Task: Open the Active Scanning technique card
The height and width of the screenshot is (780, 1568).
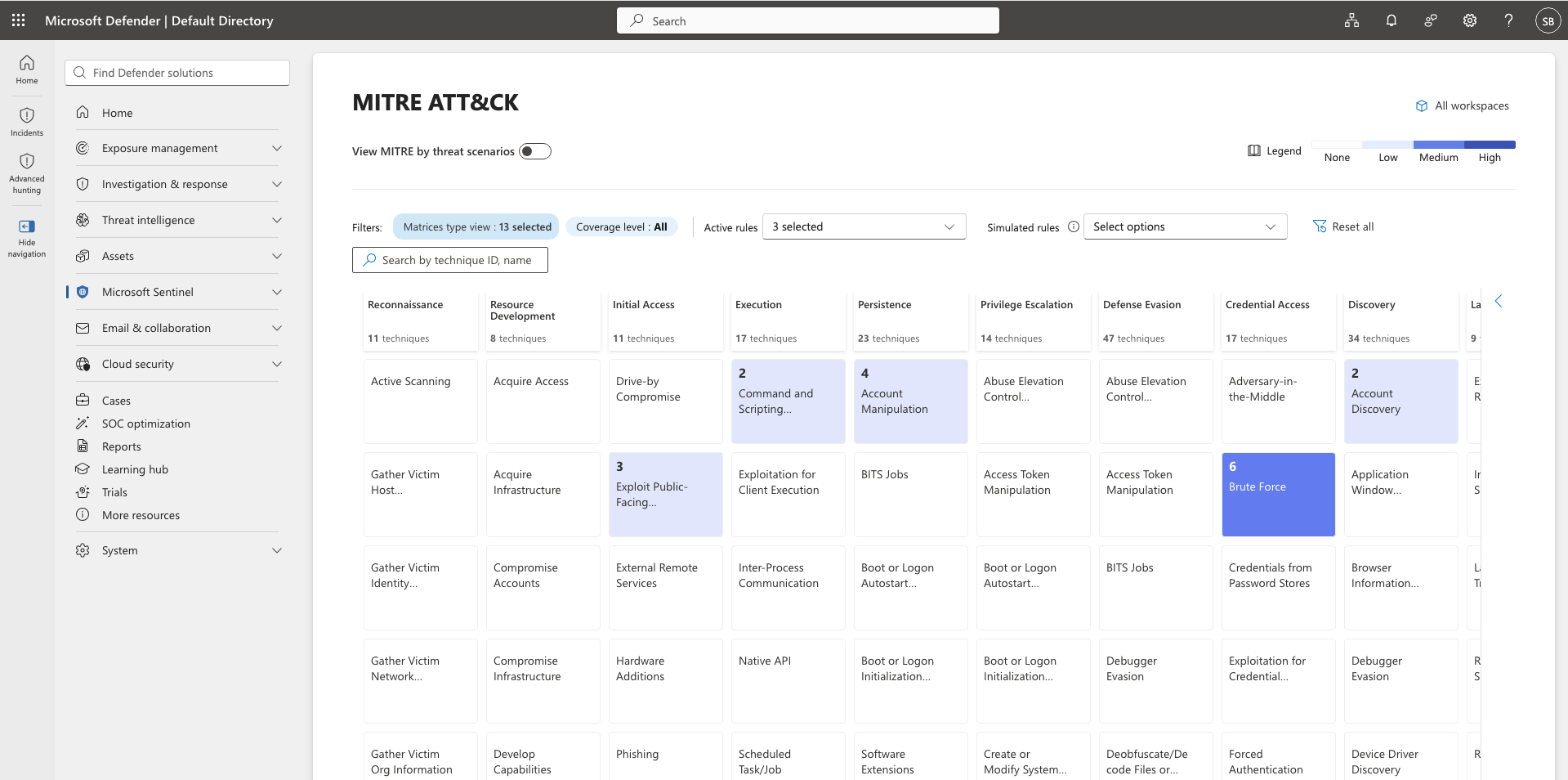Action: 420,401
